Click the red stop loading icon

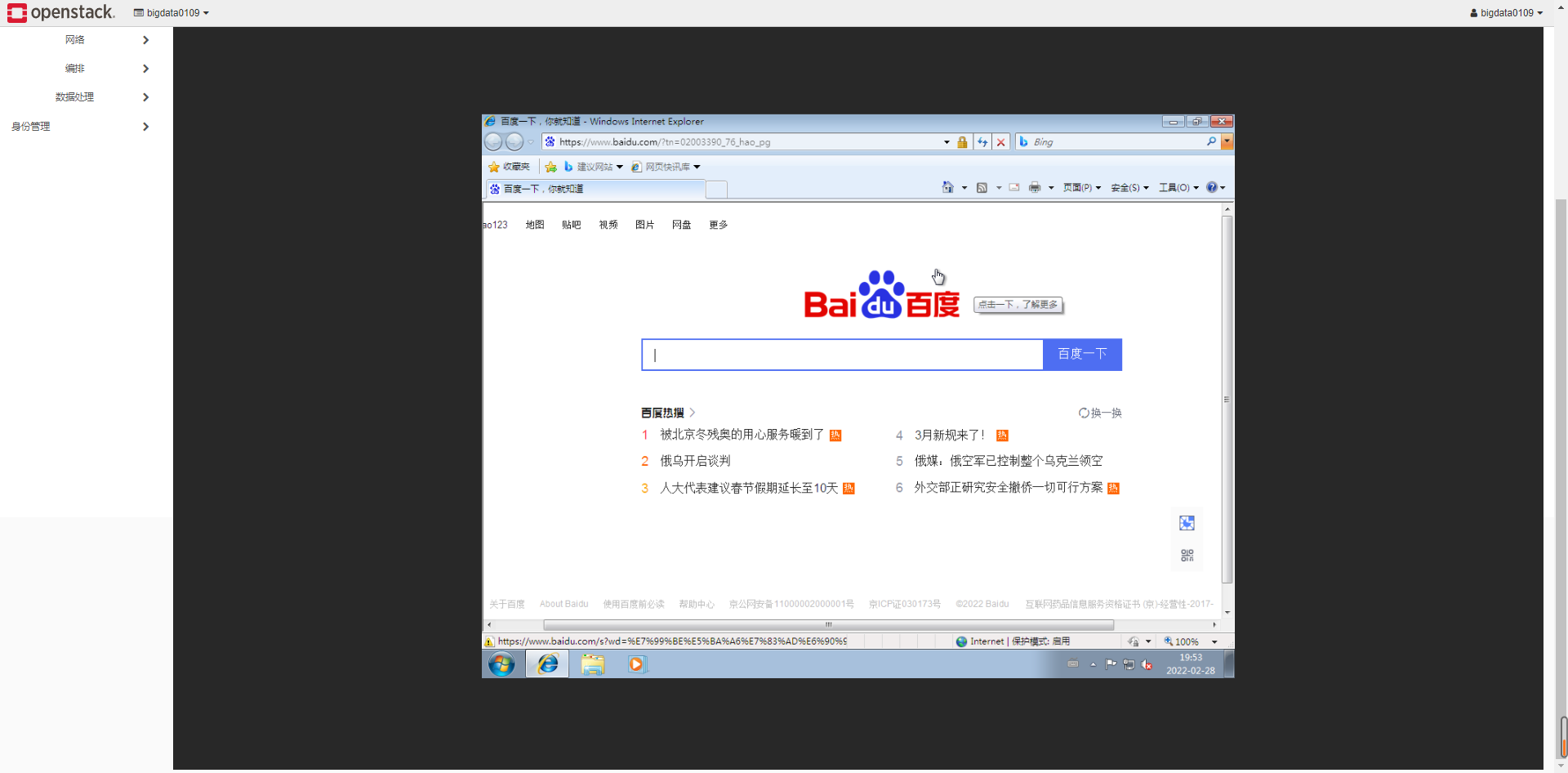tap(1001, 142)
